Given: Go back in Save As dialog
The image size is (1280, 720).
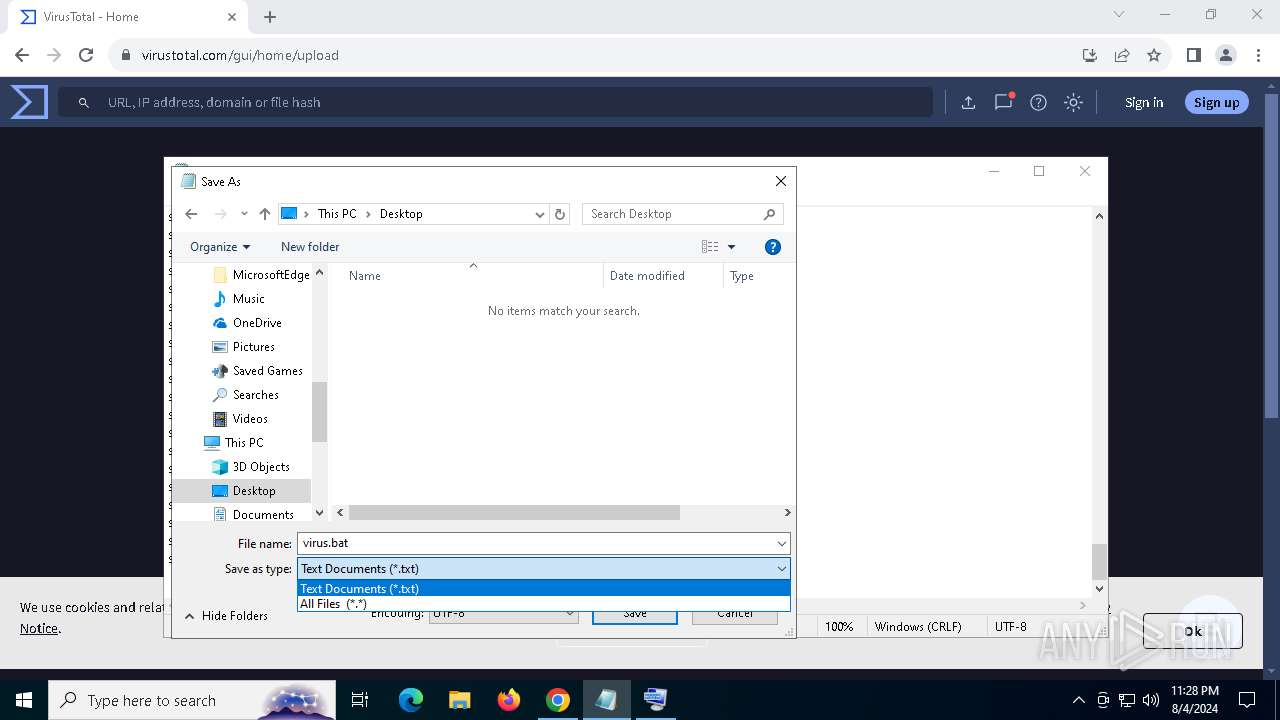Looking at the screenshot, I should (x=191, y=214).
